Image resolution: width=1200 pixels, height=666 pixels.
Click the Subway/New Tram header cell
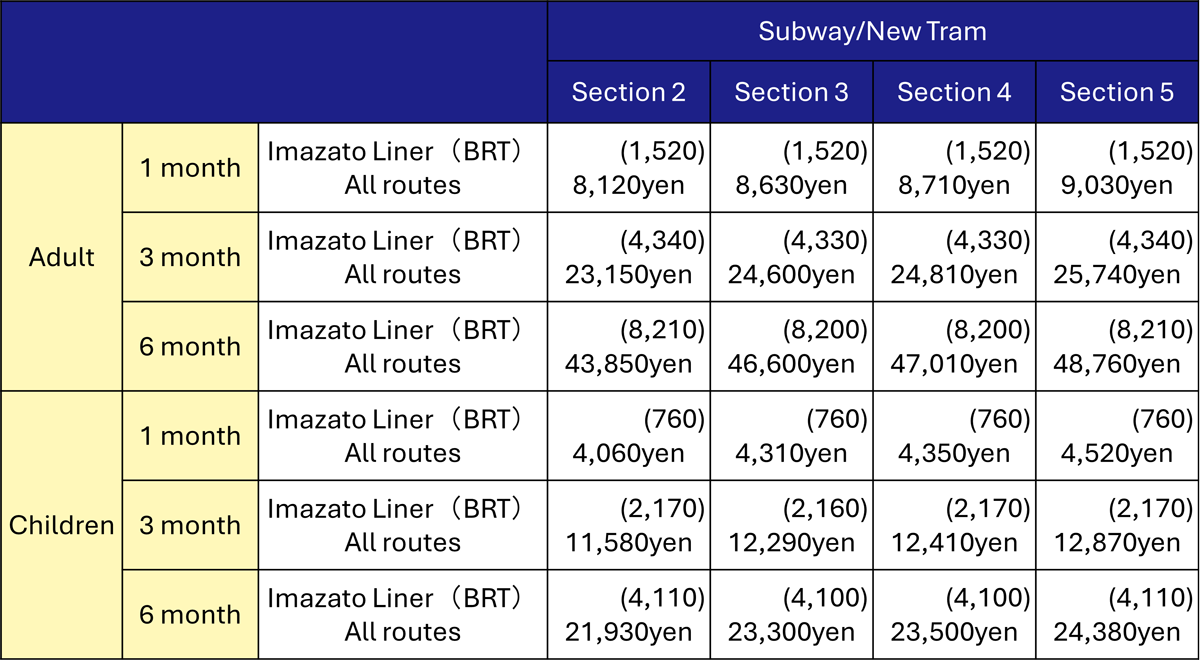873,31
